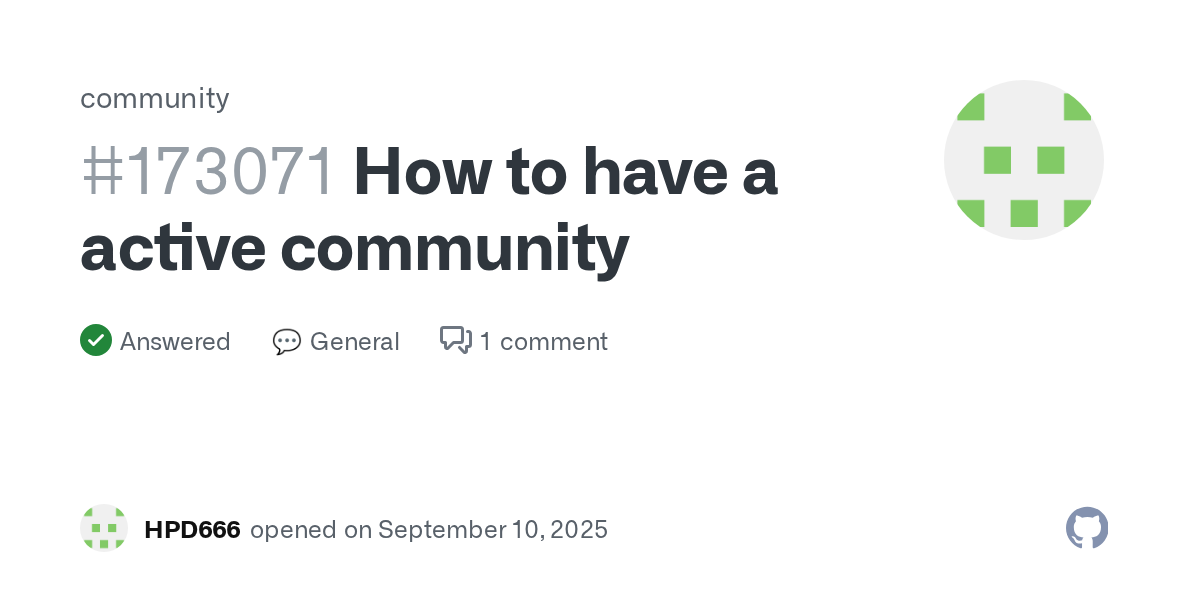This screenshot has width=1200, height=600.
Task: Click the top-right green corner of the large avatar
Action: (1076, 107)
